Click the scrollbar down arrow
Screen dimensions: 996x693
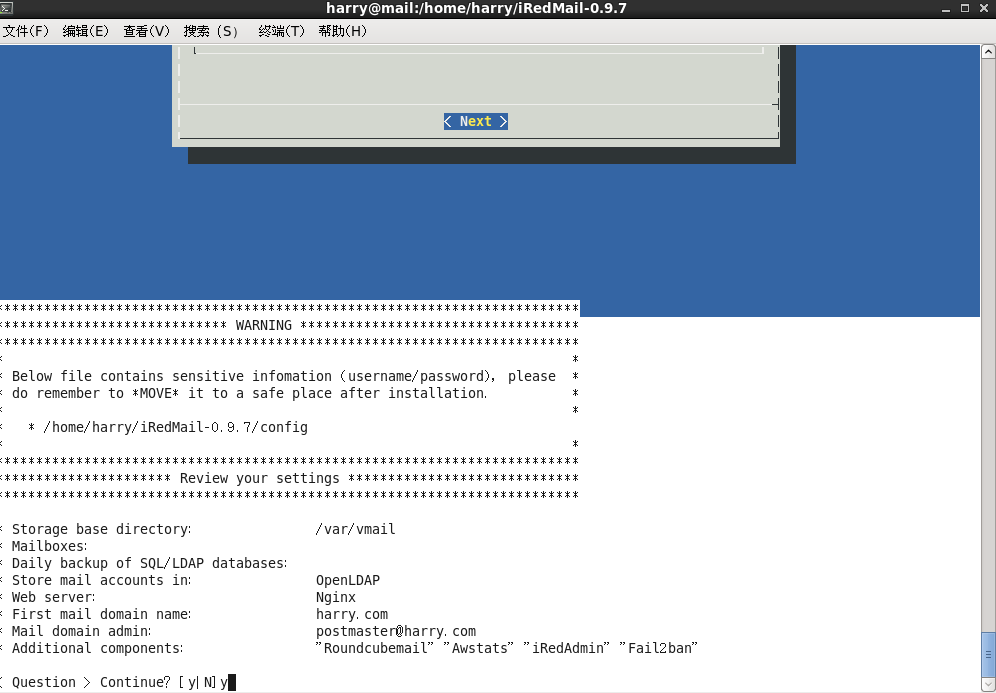pyautogui.click(x=988, y=684)
